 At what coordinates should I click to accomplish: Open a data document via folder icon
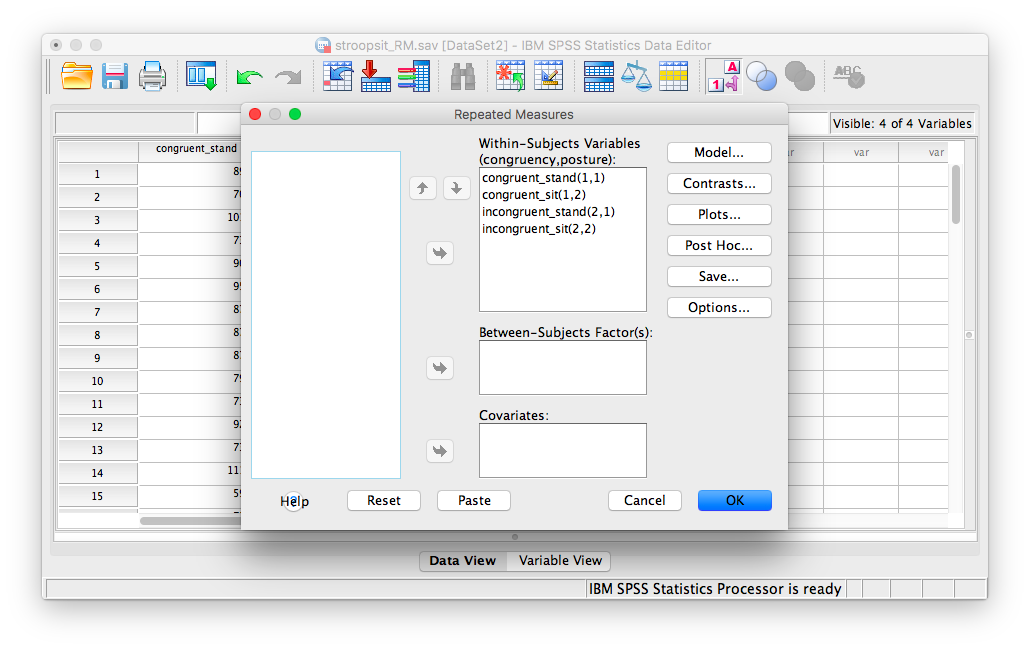point(76,76)
